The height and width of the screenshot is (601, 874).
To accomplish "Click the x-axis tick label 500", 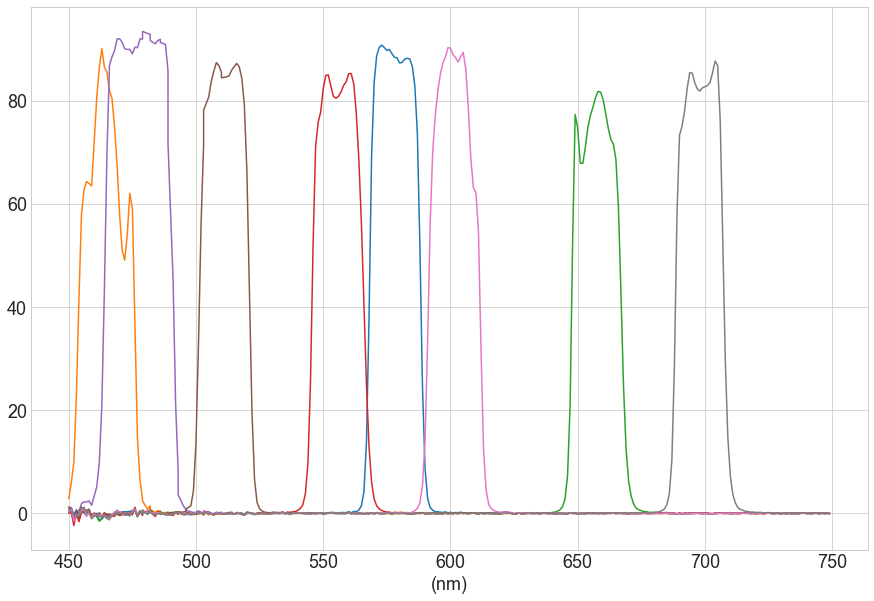I will point(196,562).
